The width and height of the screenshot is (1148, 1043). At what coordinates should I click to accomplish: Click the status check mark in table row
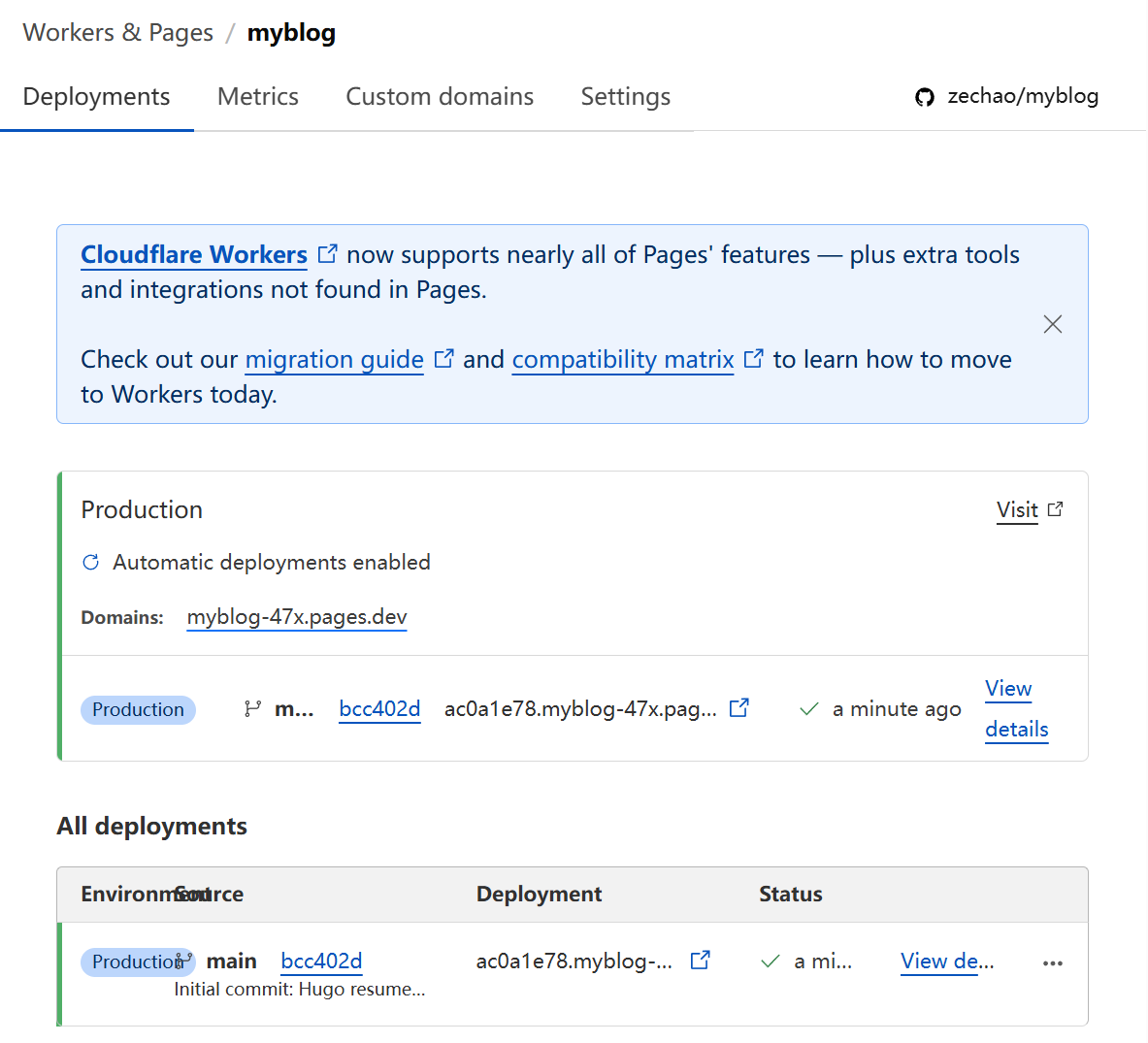click(771, 962)
